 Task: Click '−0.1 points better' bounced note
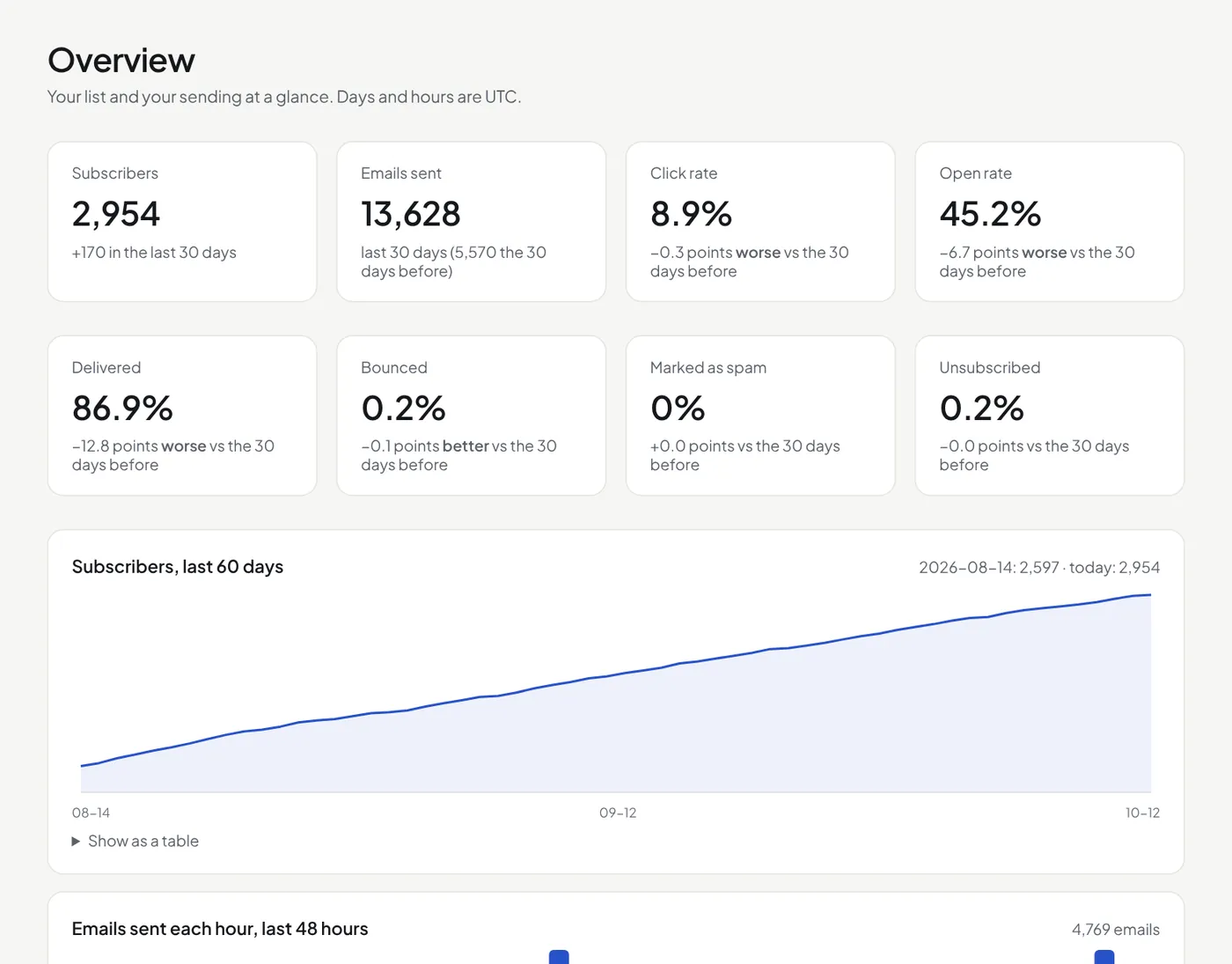(458, 455)
